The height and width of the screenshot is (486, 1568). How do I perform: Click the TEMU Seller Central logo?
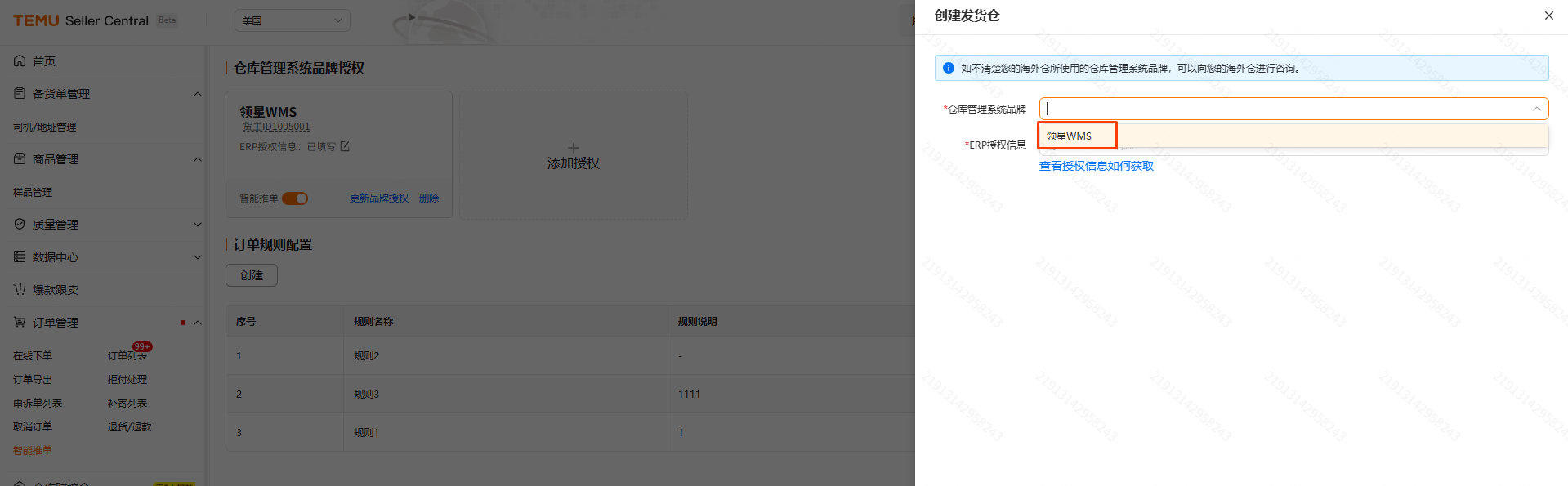click(x=81, y=20)
